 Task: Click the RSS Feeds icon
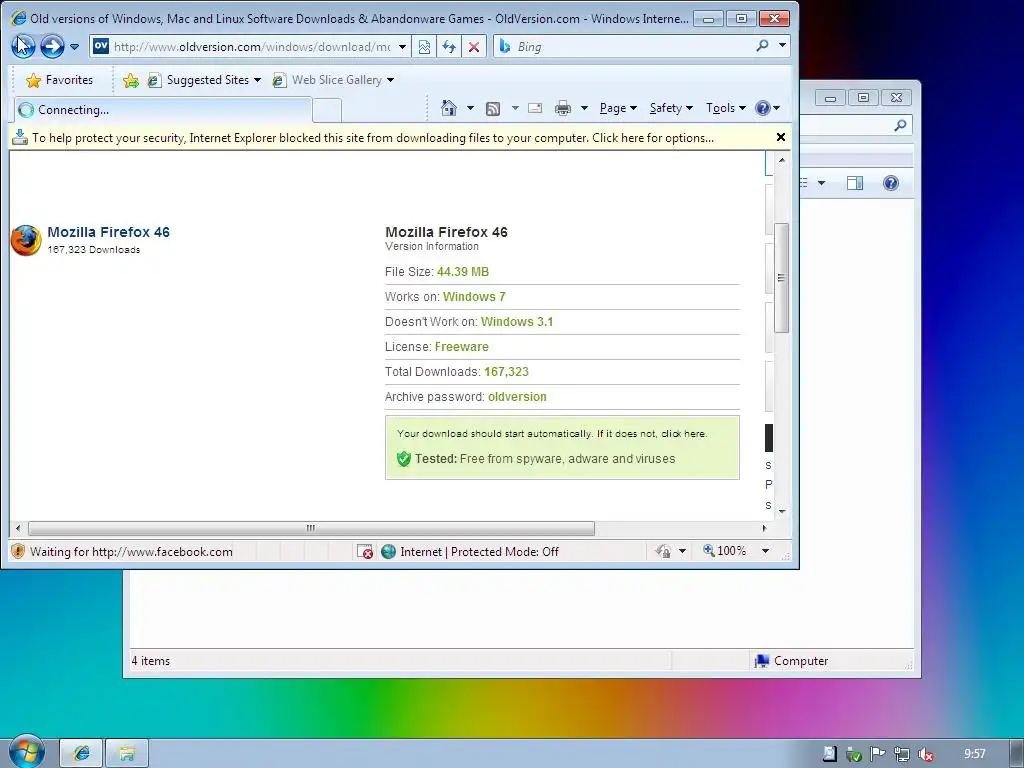pos(493,108)
